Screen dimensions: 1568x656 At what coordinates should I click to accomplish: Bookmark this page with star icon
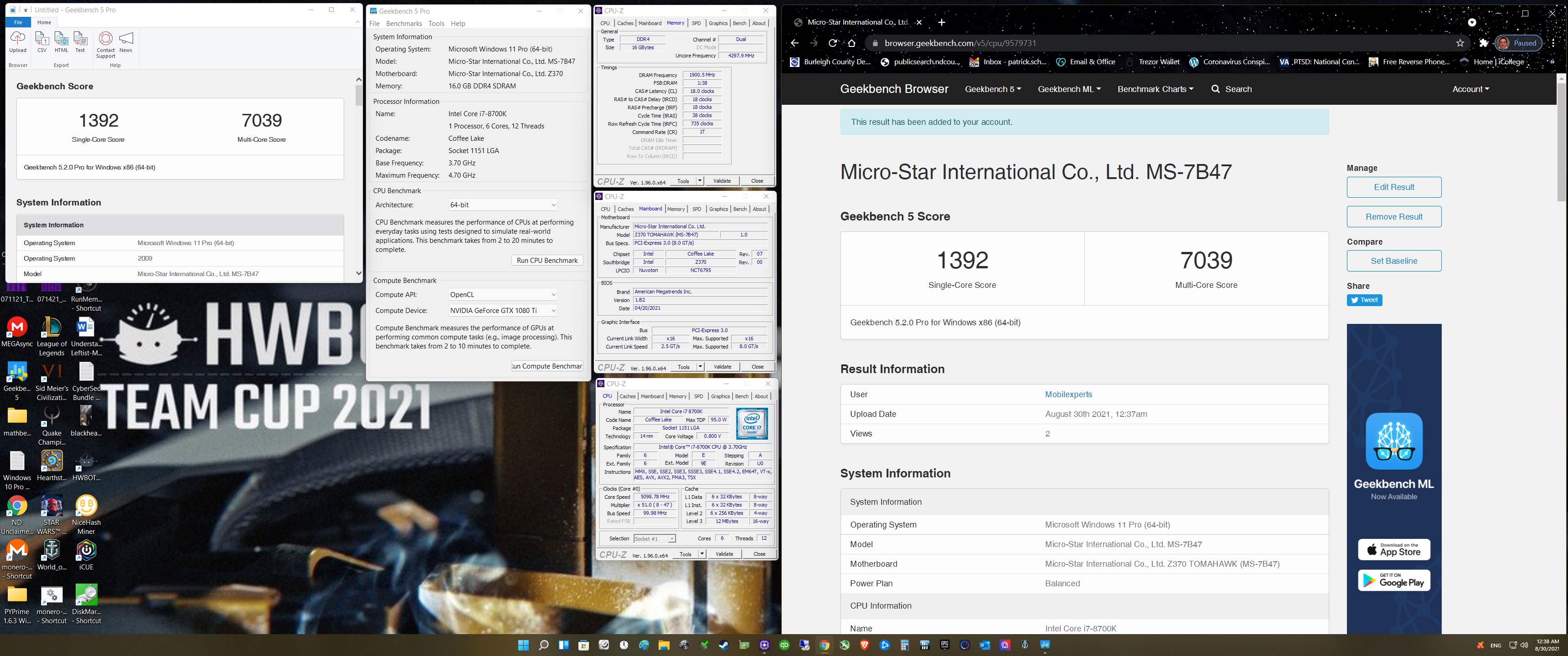[1460, 43]
